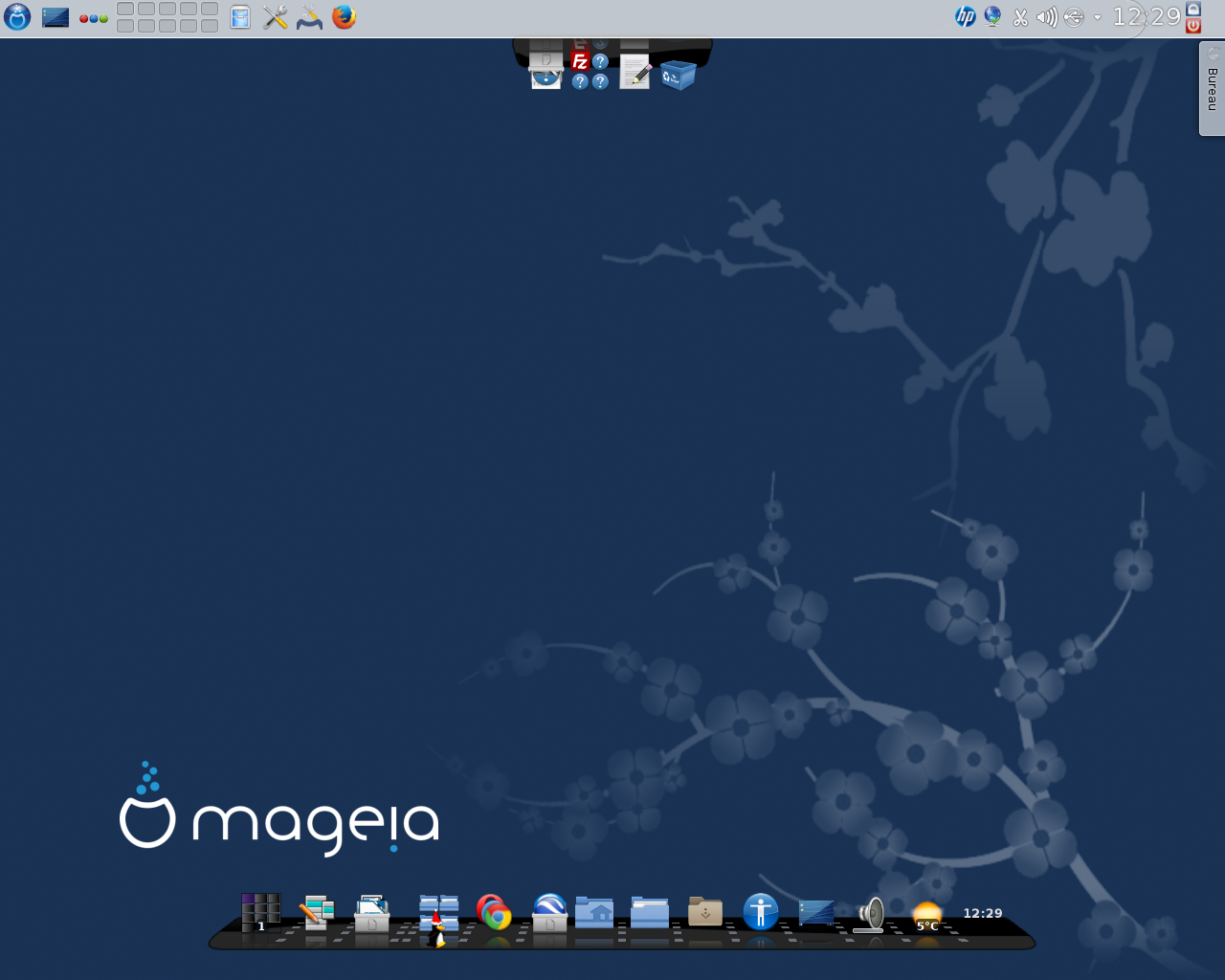Launch FileZilla from the top dock

[580, 61]
